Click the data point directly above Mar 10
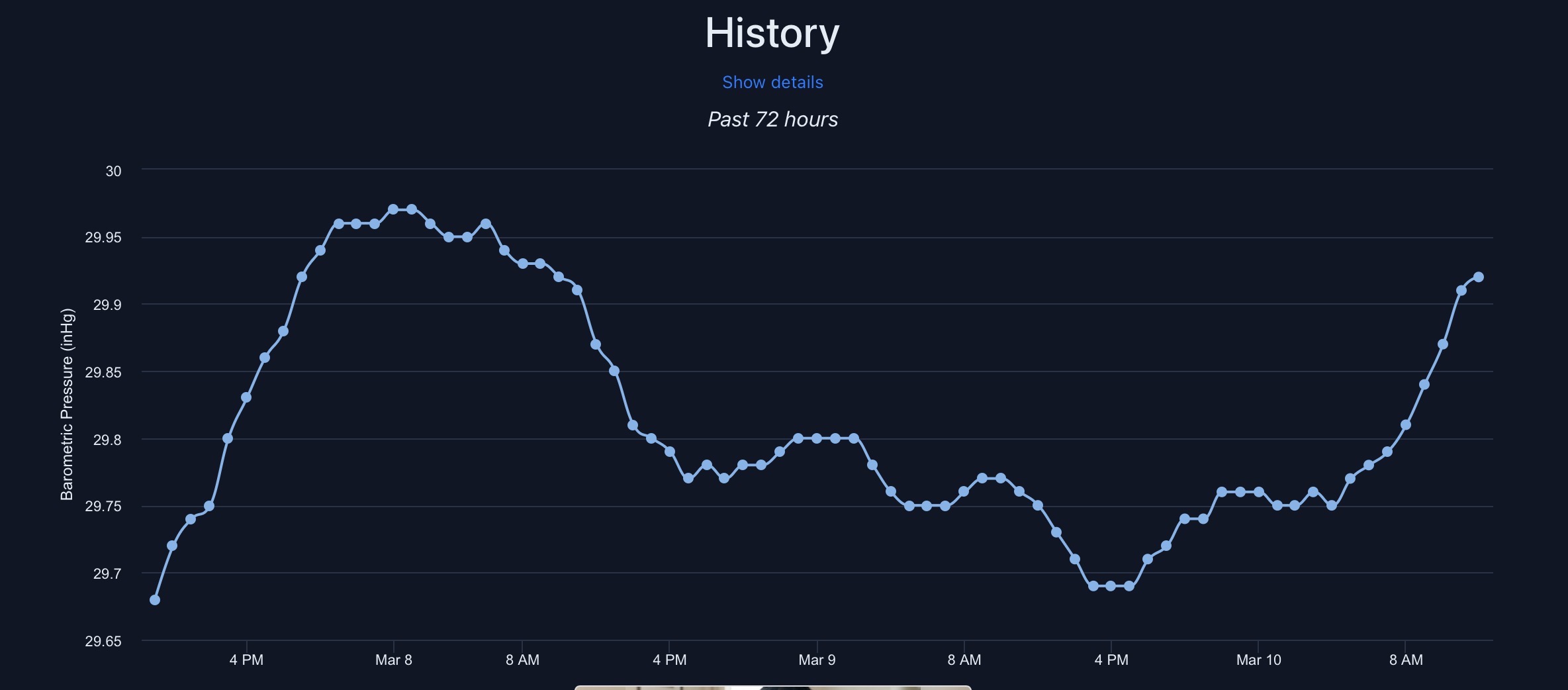This screenshot has width=1568, height=690. (x=1259, y=492)
